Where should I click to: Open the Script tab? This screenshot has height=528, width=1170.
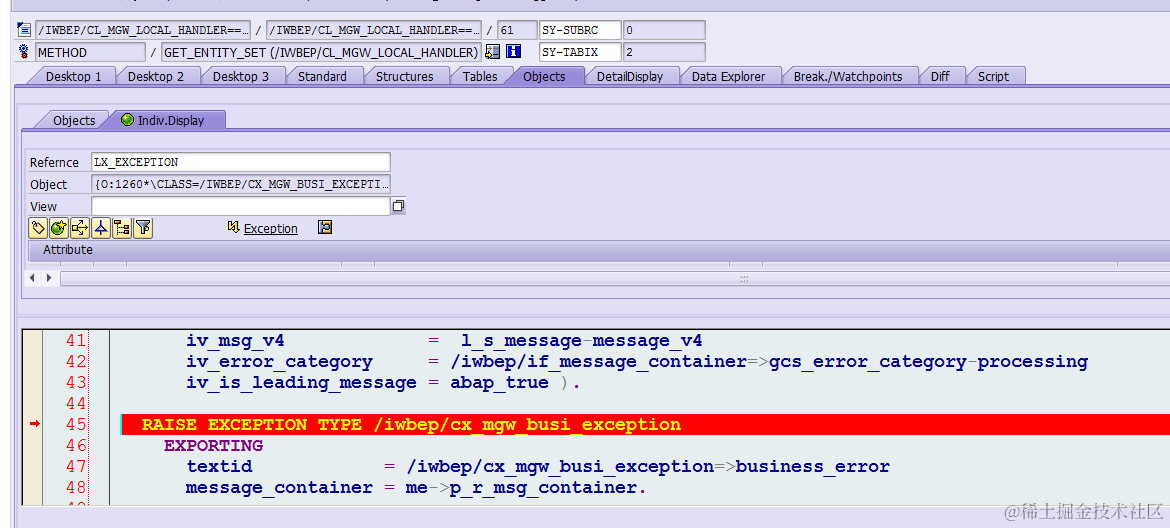[x=993, y=76]
